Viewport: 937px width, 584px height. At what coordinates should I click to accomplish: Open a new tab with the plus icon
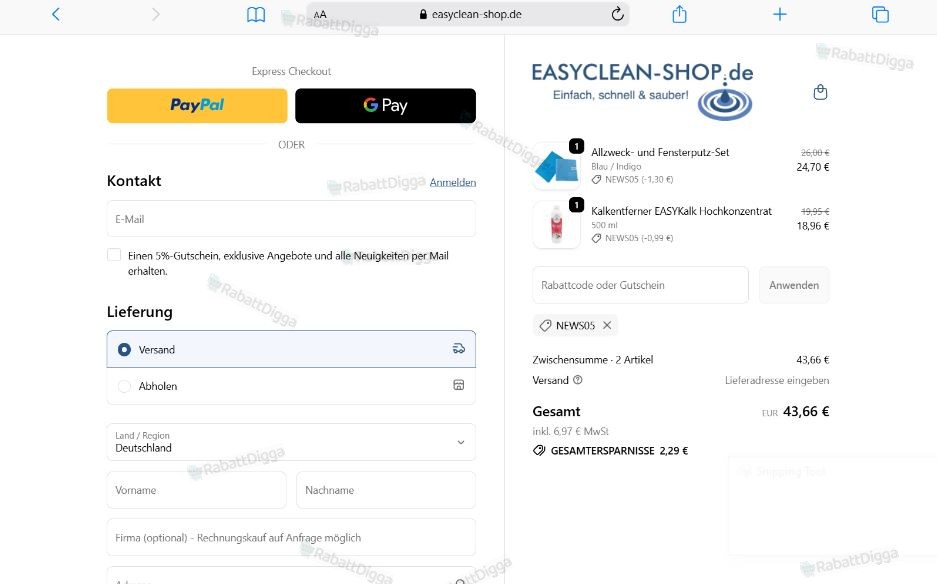pyautogui.click(x=779, y=14)
